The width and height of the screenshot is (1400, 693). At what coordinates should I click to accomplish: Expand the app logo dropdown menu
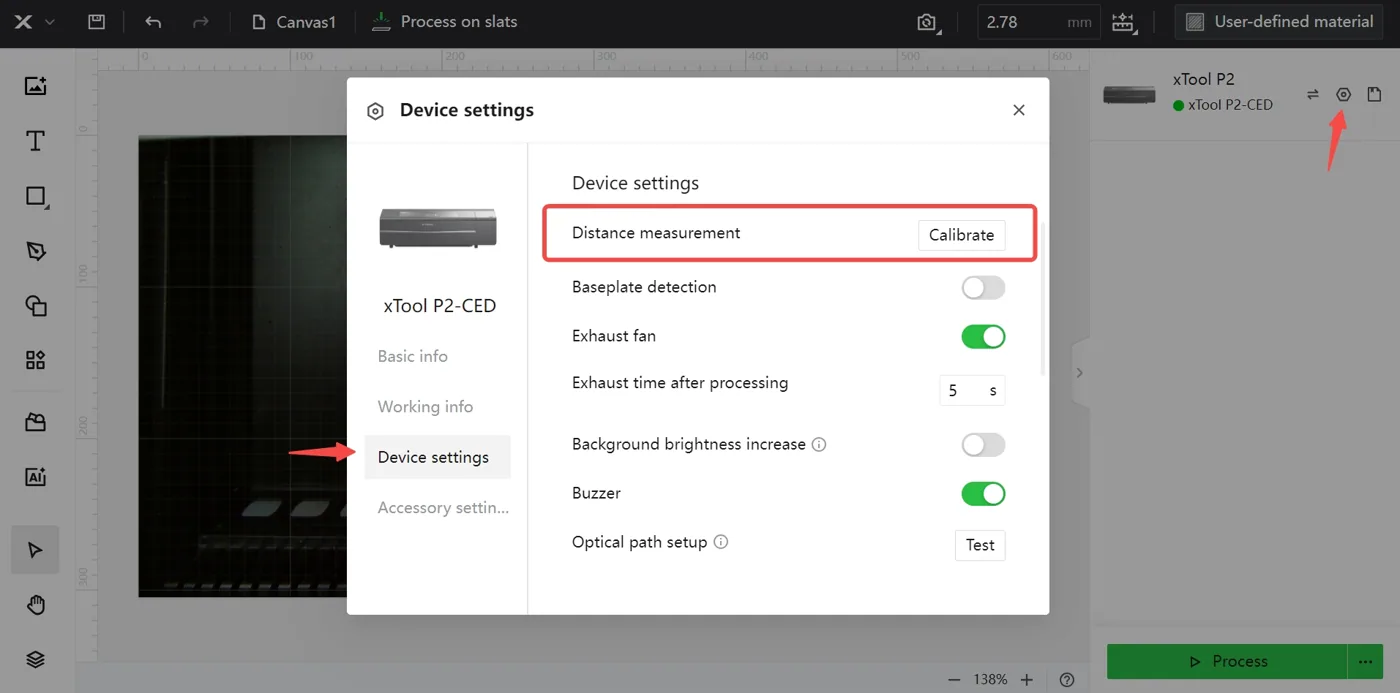(36, 21)
